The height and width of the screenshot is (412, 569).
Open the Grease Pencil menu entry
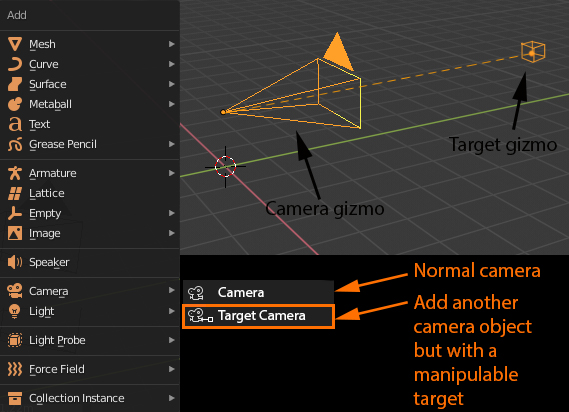click(x=90, y=144)
